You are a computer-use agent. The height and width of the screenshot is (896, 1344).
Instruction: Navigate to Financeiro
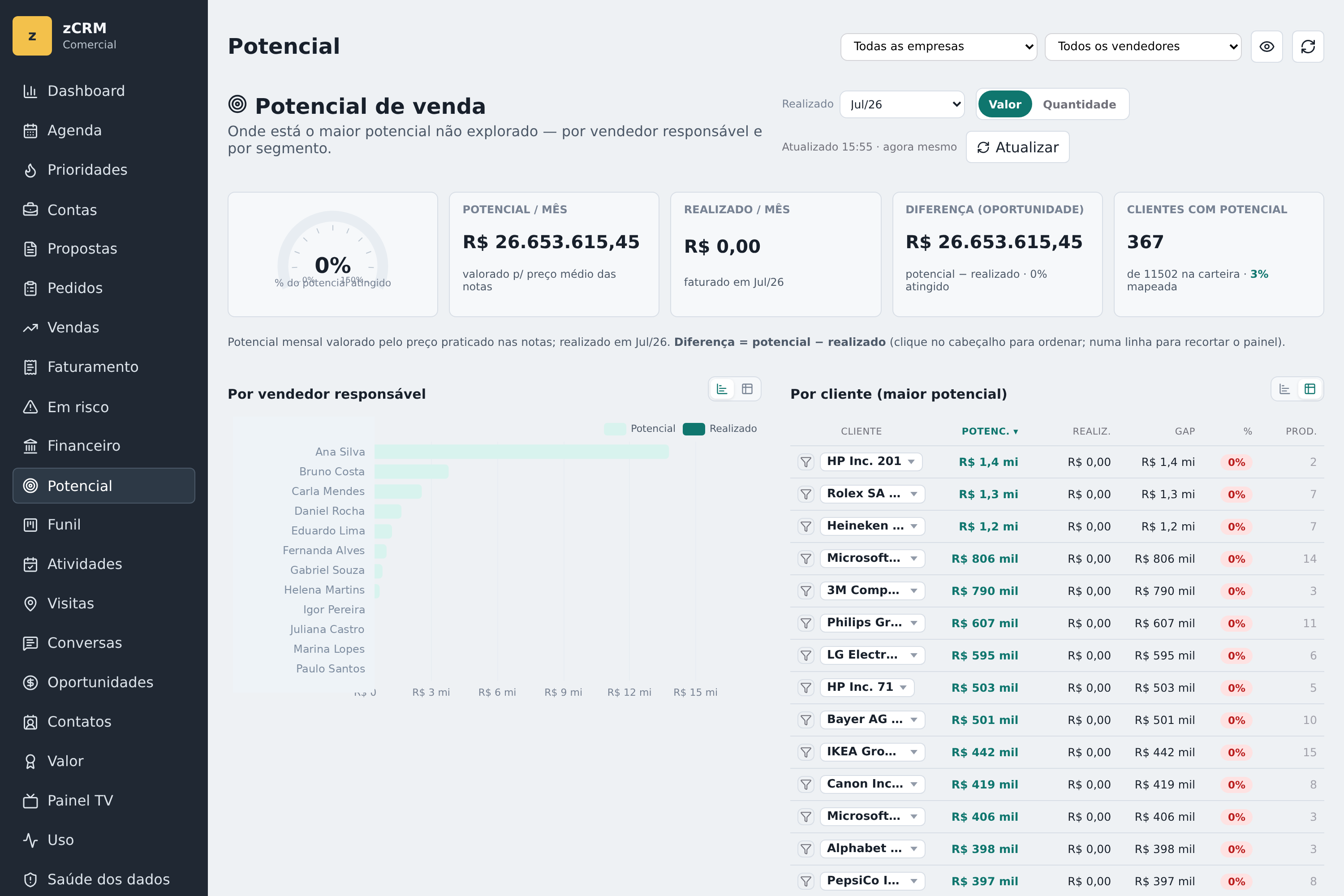point(103,446)
